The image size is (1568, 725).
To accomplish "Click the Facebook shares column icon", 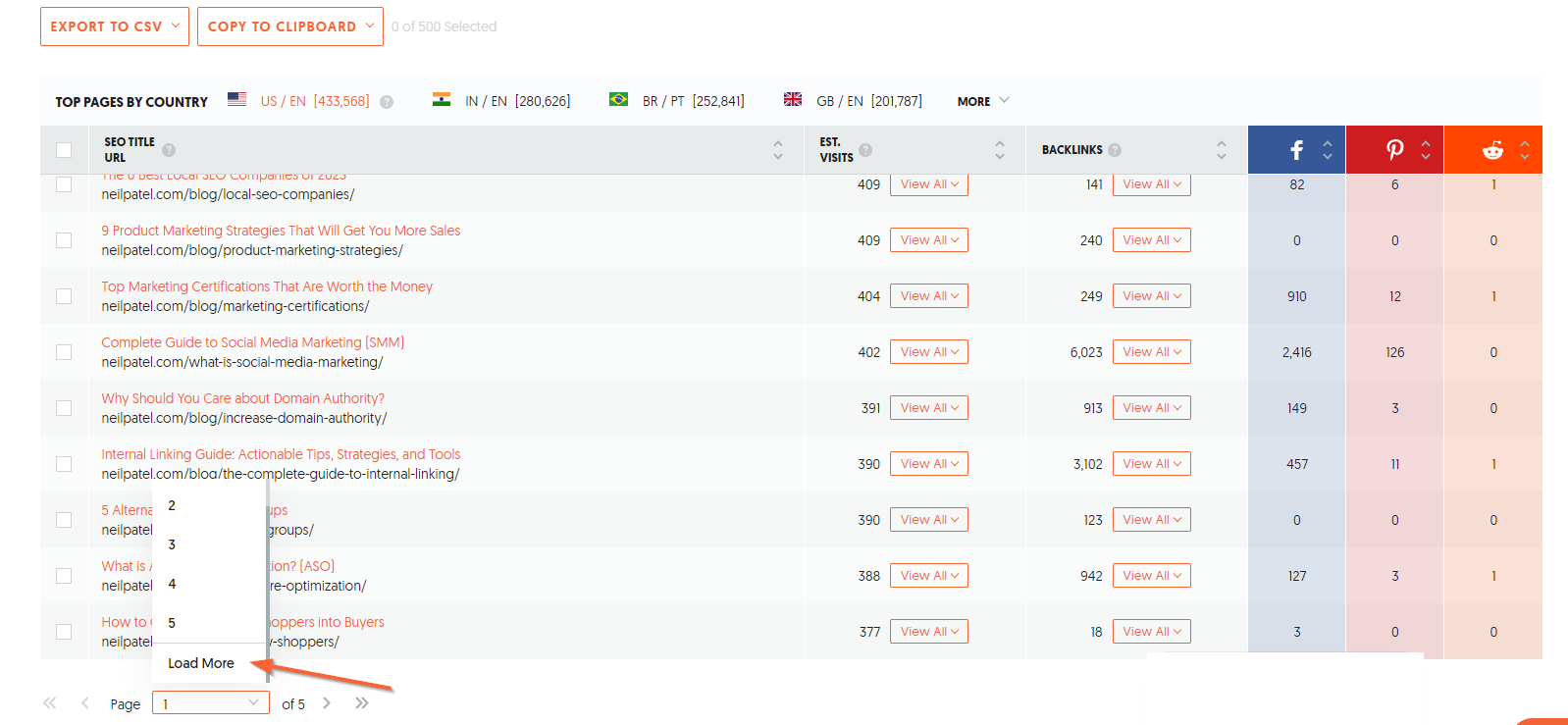I will [x=1297, y=150].
